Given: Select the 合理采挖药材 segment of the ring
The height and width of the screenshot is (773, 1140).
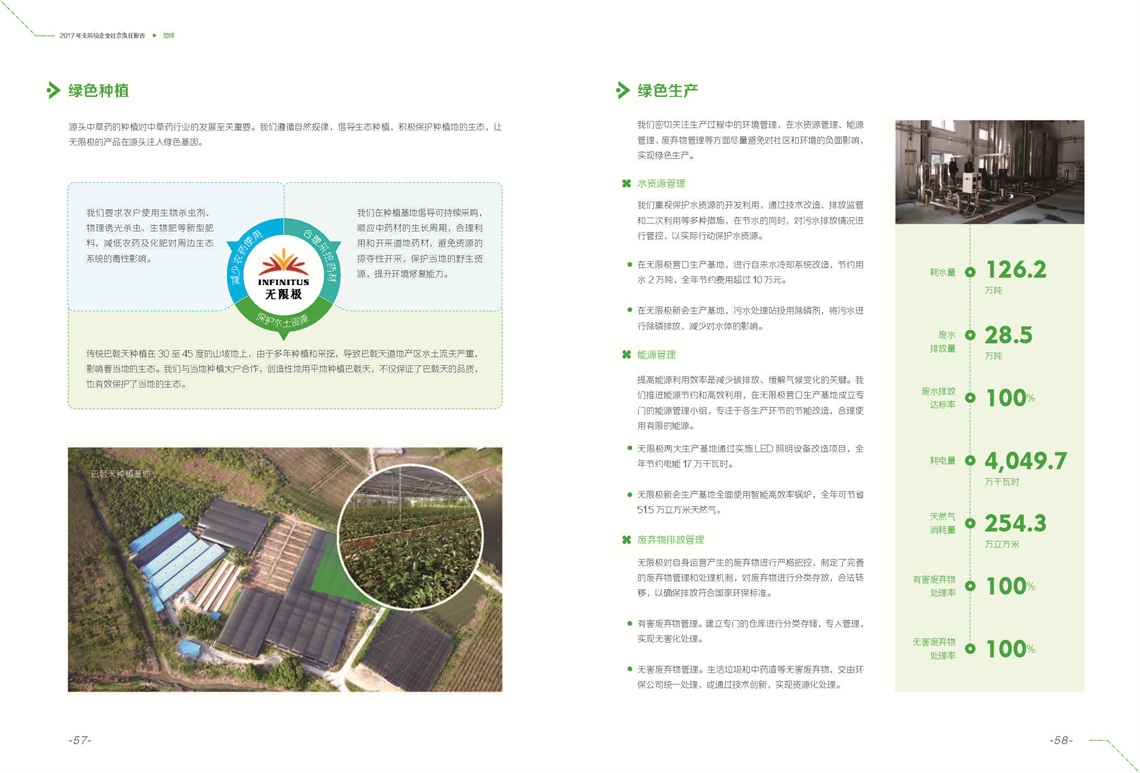Looking at the screenshot, I should click(x=321, y=255).
